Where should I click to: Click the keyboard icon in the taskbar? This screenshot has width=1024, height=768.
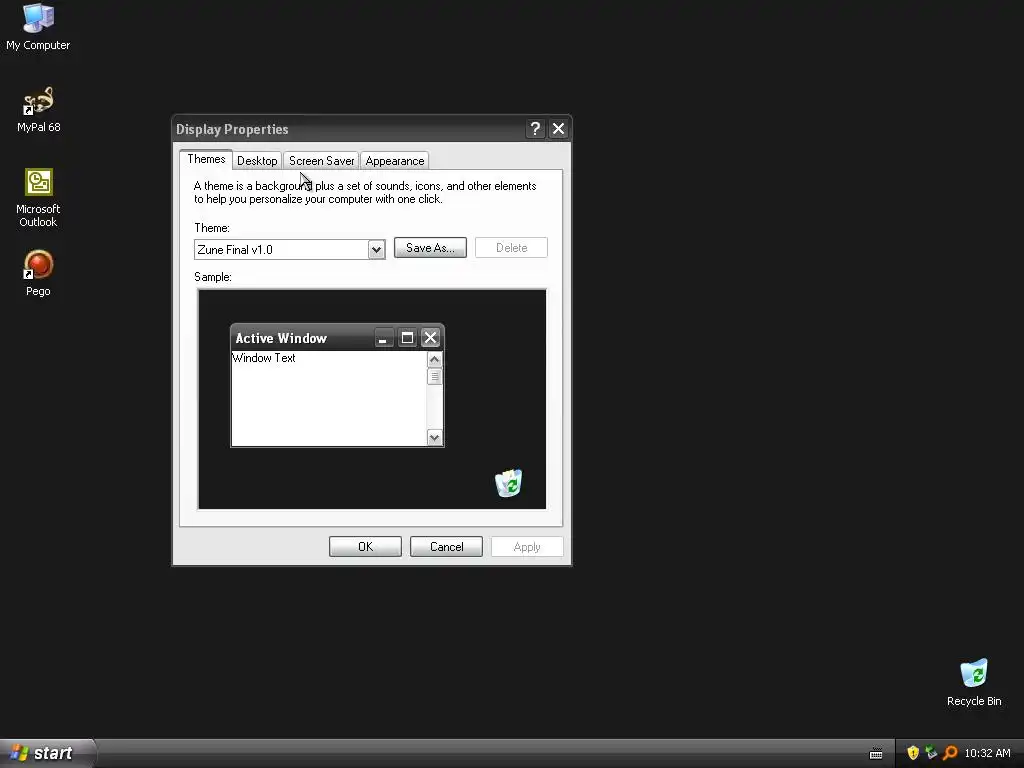pyautogui.click(x=876, y=754)
